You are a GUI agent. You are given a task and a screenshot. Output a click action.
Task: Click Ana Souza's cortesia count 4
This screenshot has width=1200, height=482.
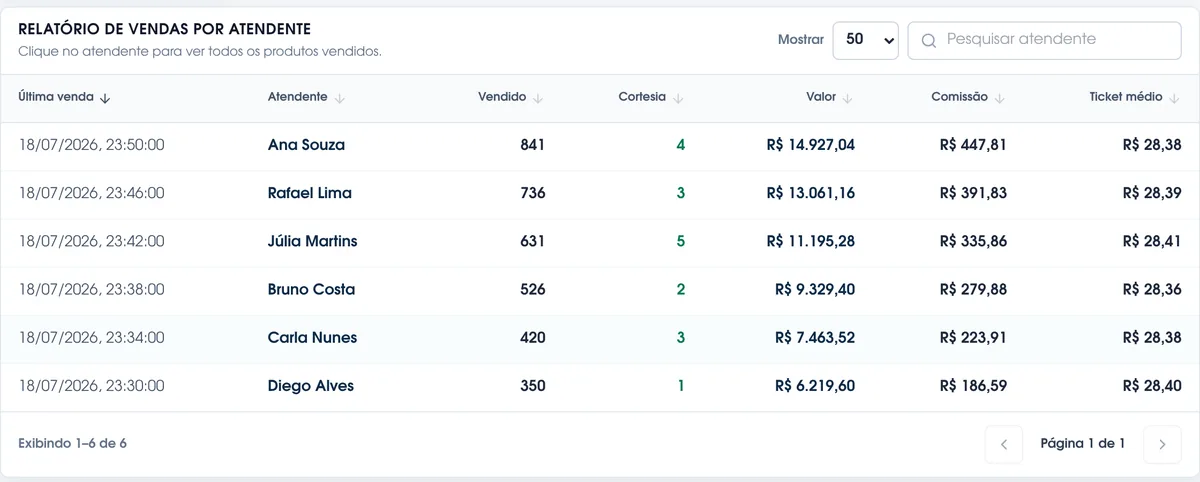[681, 145]
